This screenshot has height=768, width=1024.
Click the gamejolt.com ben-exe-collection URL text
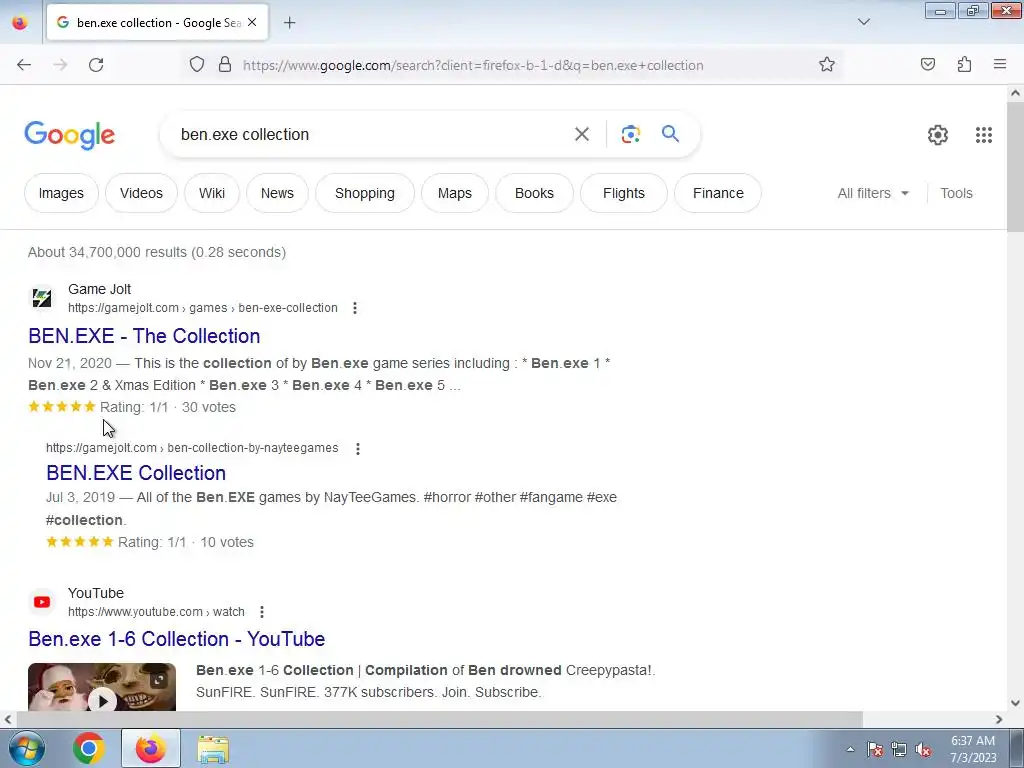203,308
